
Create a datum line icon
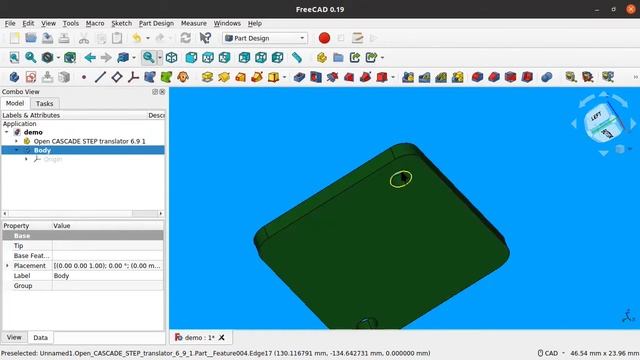click(100, 77)
